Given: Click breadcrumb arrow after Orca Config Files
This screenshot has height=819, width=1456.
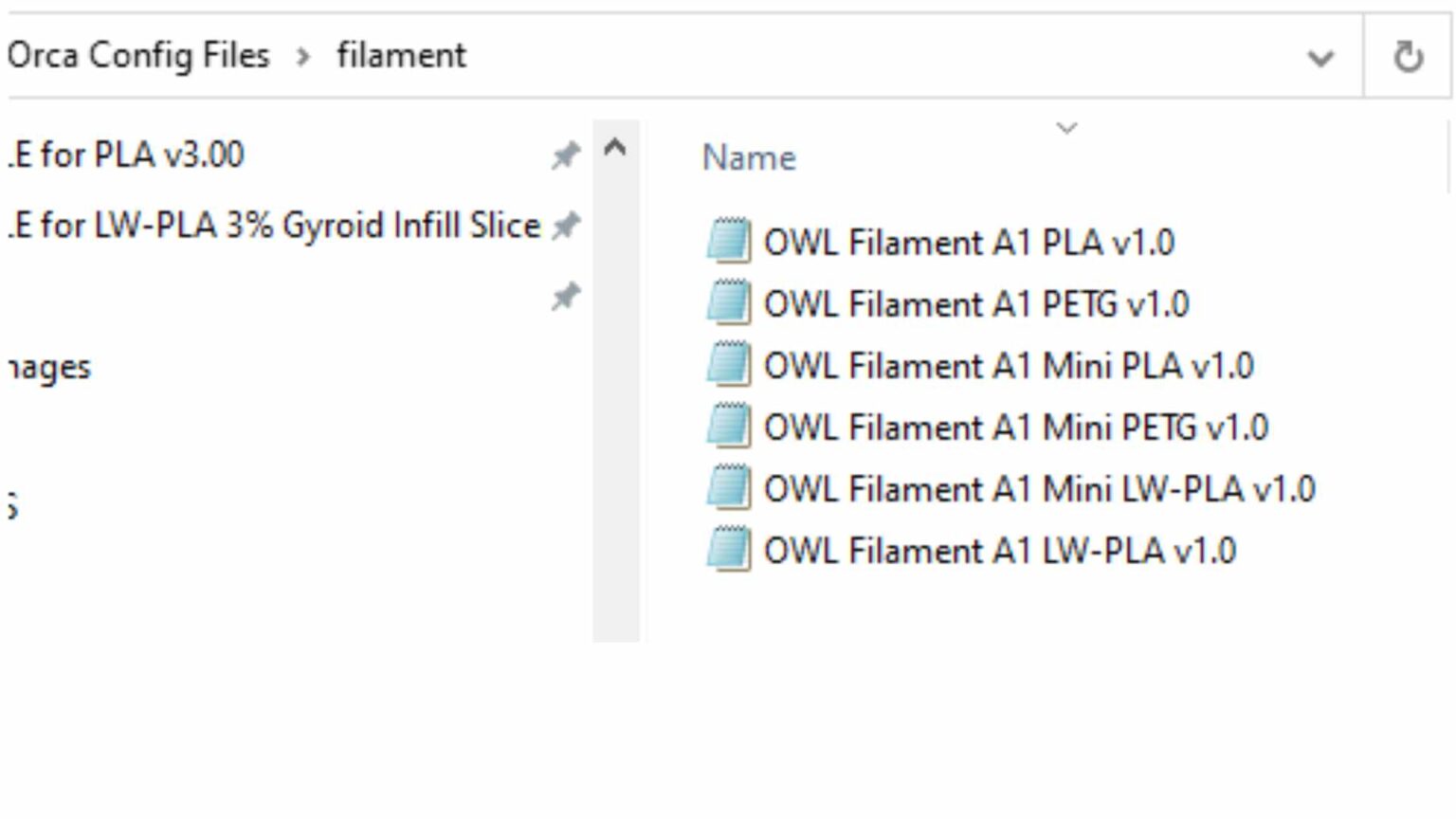Looking at the screenshot, I should [x=302, y=57].
